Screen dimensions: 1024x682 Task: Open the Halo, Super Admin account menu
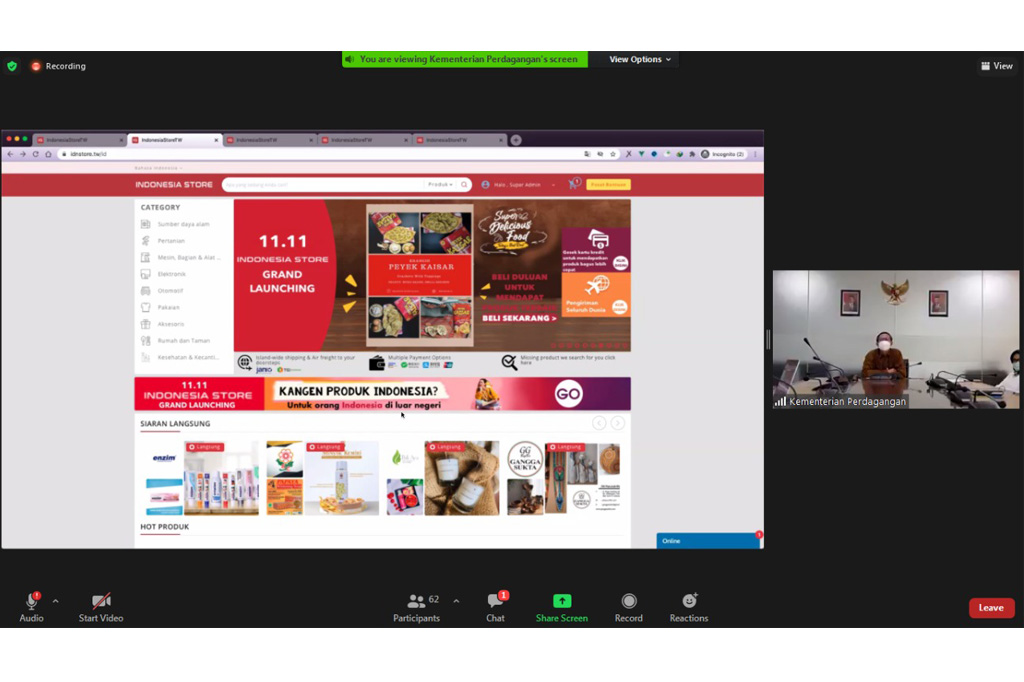click(519, 185)
